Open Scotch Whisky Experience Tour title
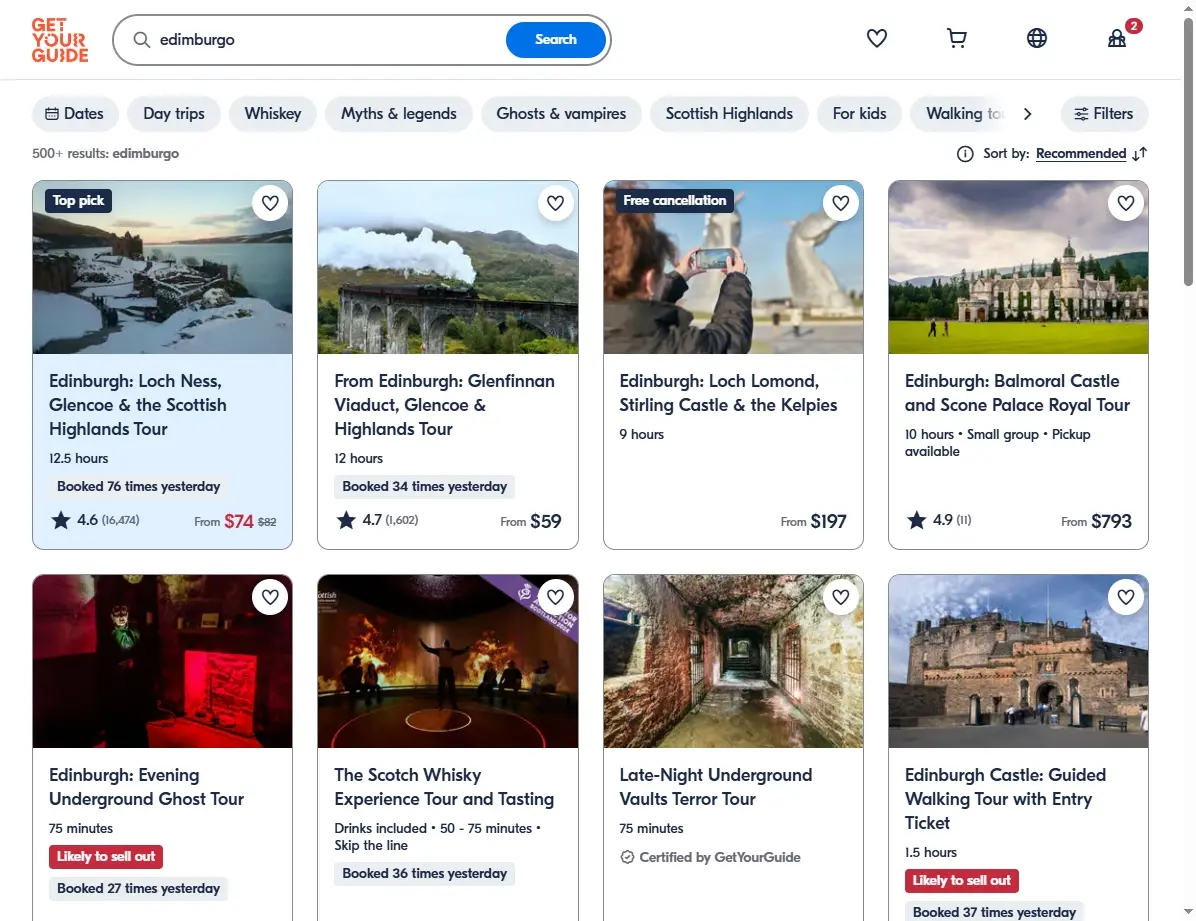The height and width of the screenshot is (921, 1196). click(x=444, y=787)
